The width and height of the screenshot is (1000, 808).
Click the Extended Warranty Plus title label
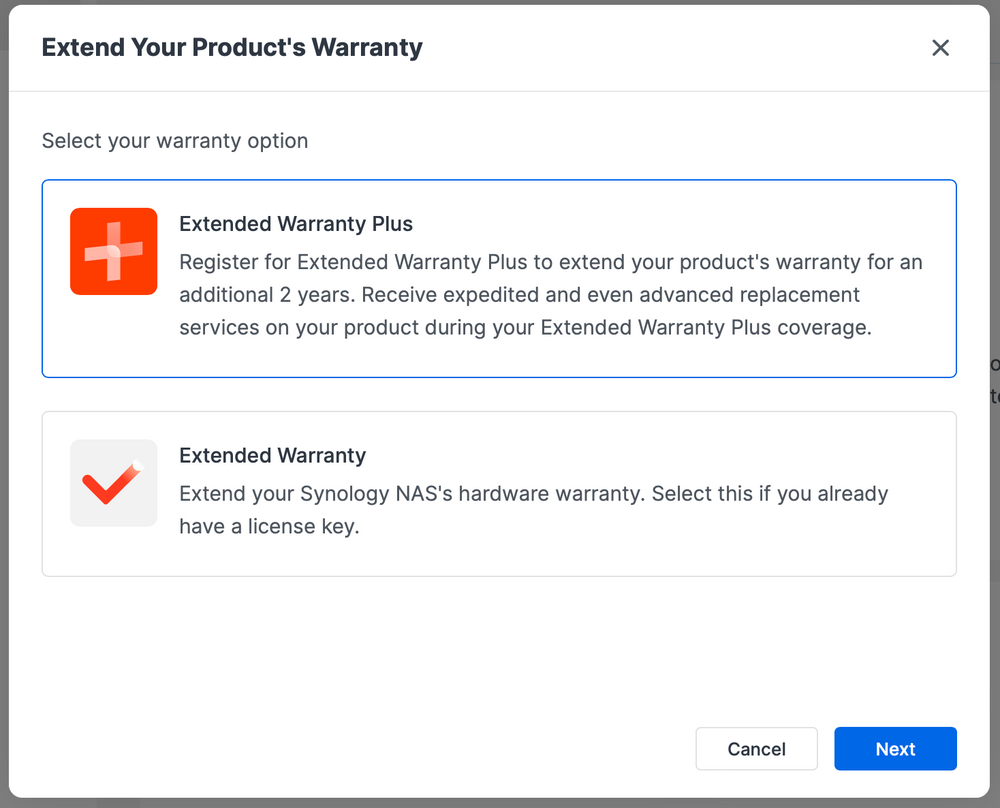coord(295,224)
